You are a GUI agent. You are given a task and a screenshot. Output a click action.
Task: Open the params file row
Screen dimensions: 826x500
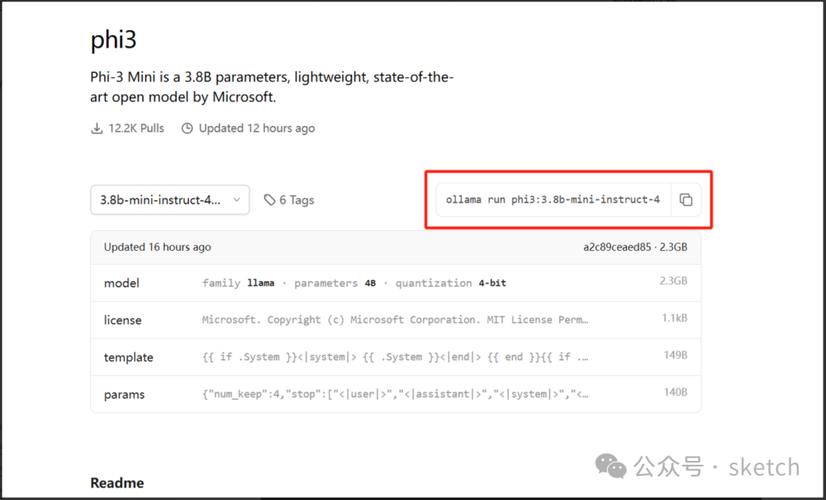396,394
